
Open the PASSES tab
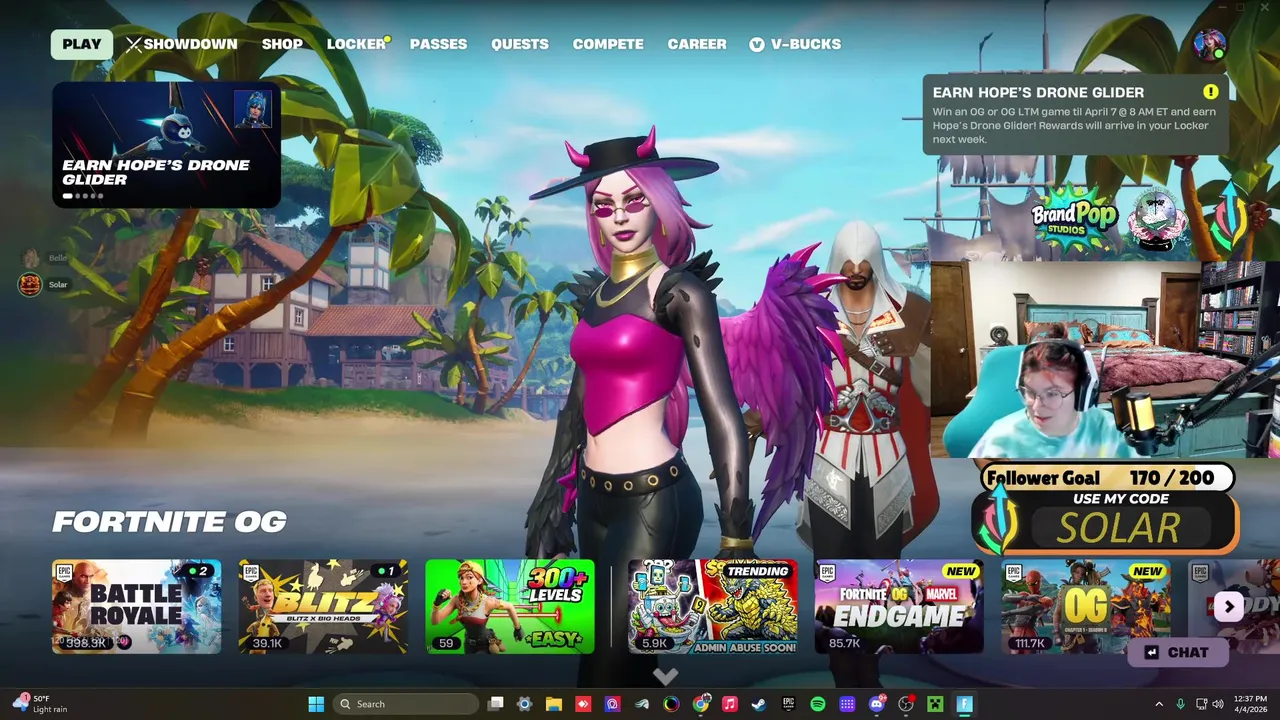click(438, 44)
